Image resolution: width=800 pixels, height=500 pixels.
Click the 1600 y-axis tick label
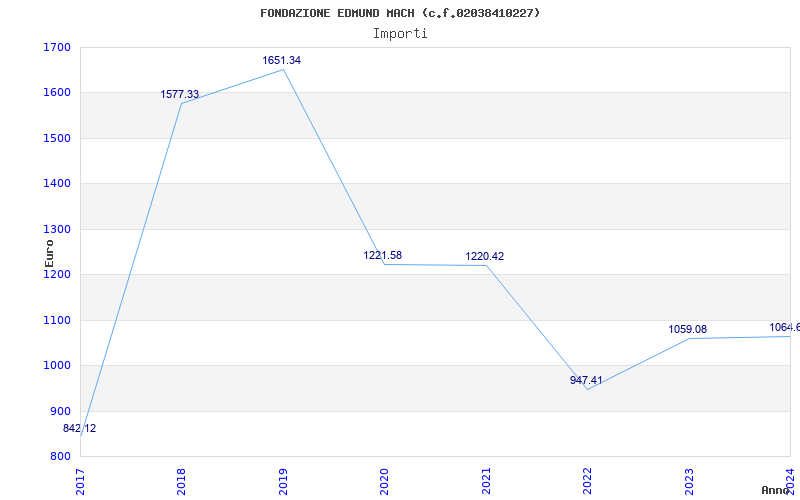(57, 93)
